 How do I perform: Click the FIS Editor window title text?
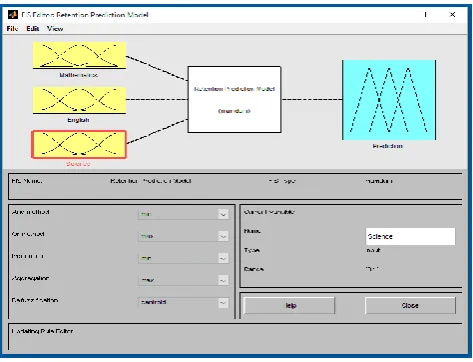[85, 15]
